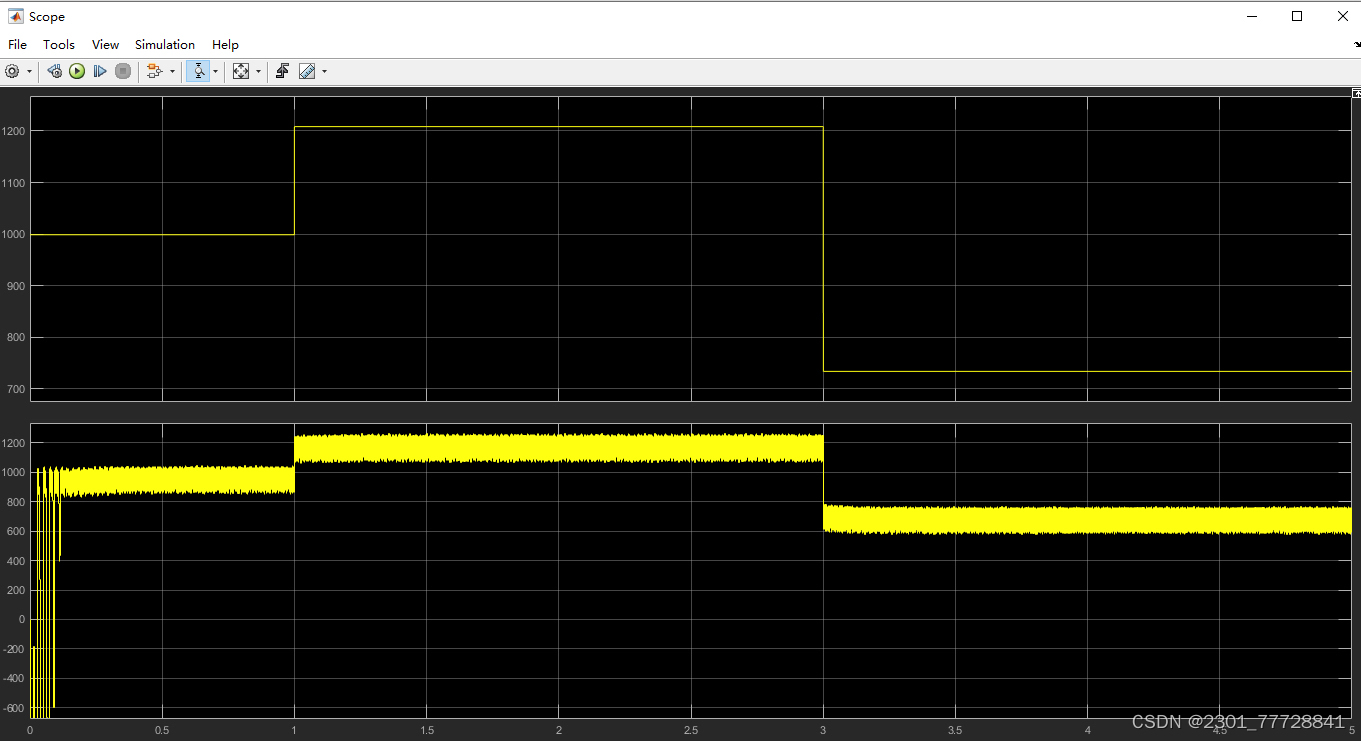Open the Simulation menu
The image size is (1361, 741).
[x=165, y=44]
